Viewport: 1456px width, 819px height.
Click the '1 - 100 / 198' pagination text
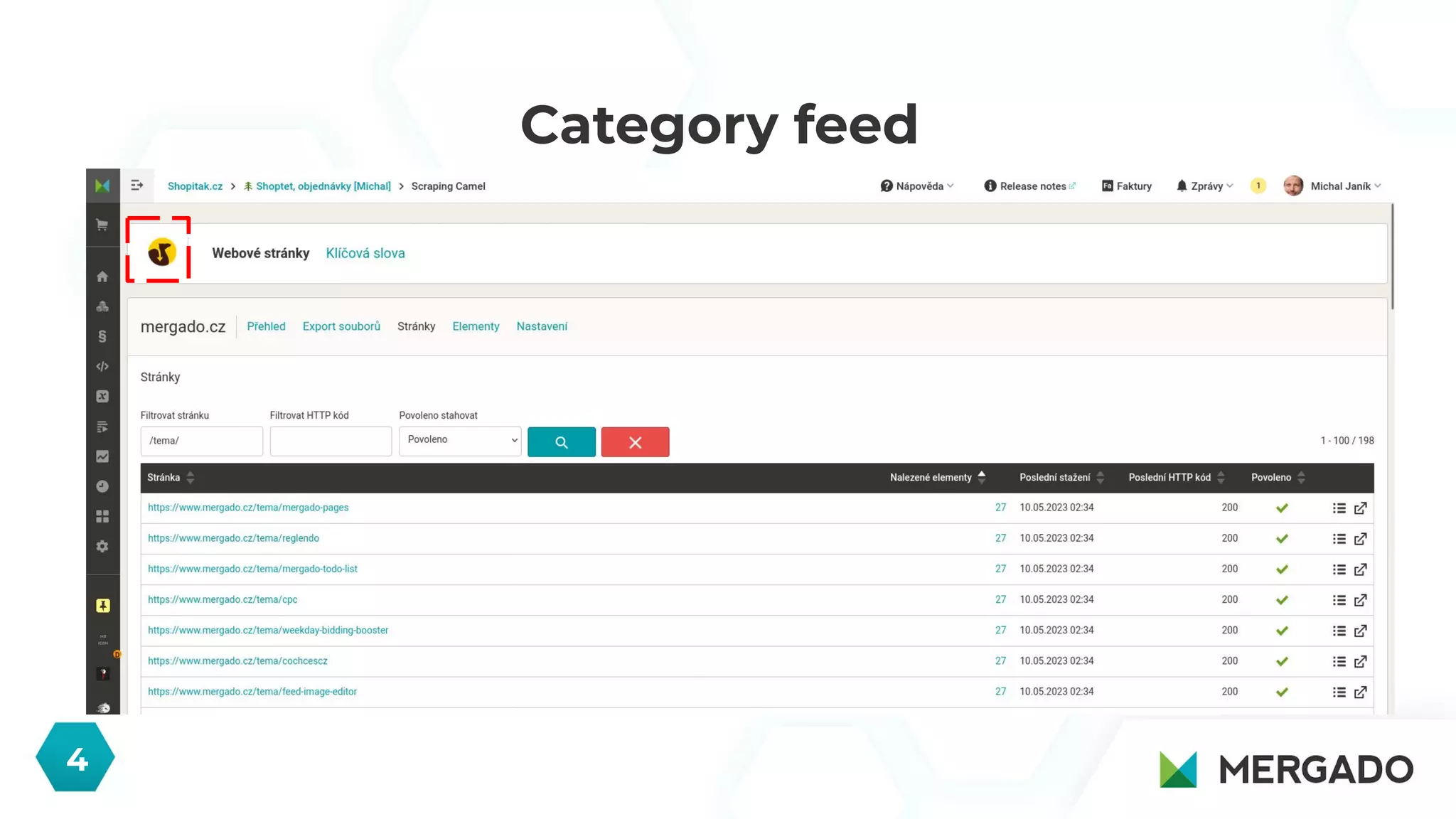click(1347, 441)
